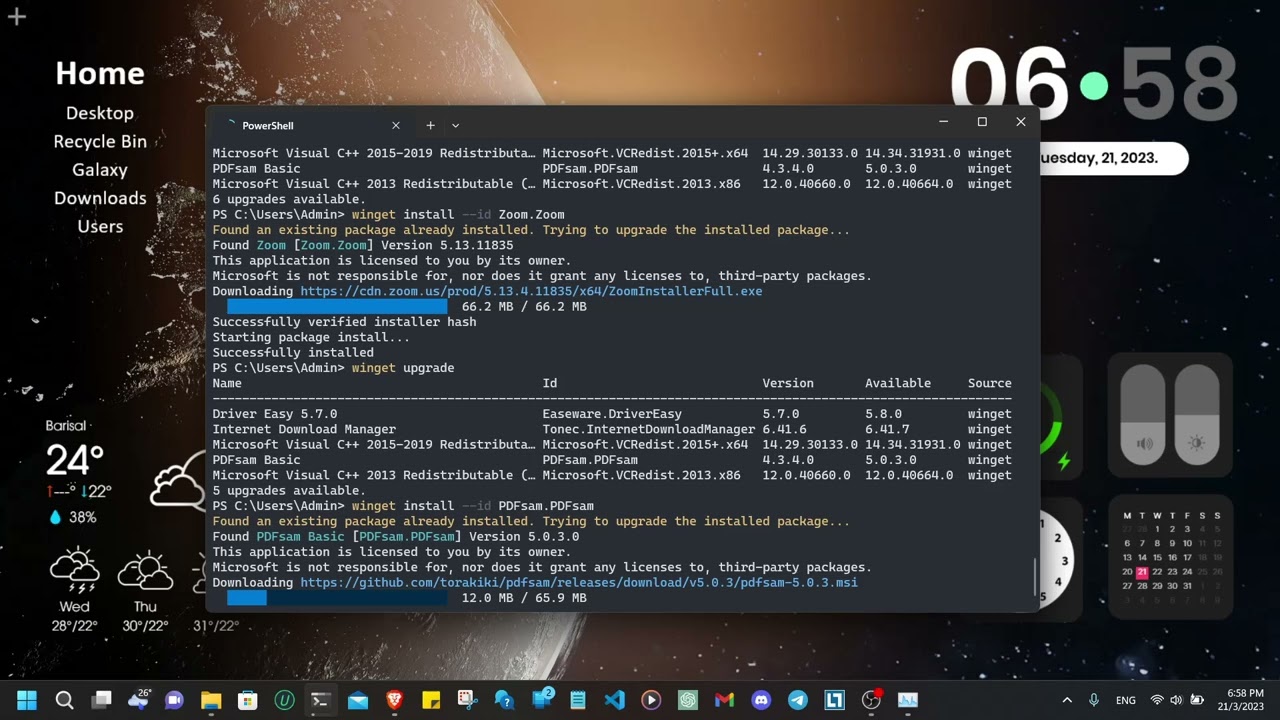Select the highlighted 21 in the calendar widget
The height and width of the screenshot is (720, 1280).
[1142, 572]
